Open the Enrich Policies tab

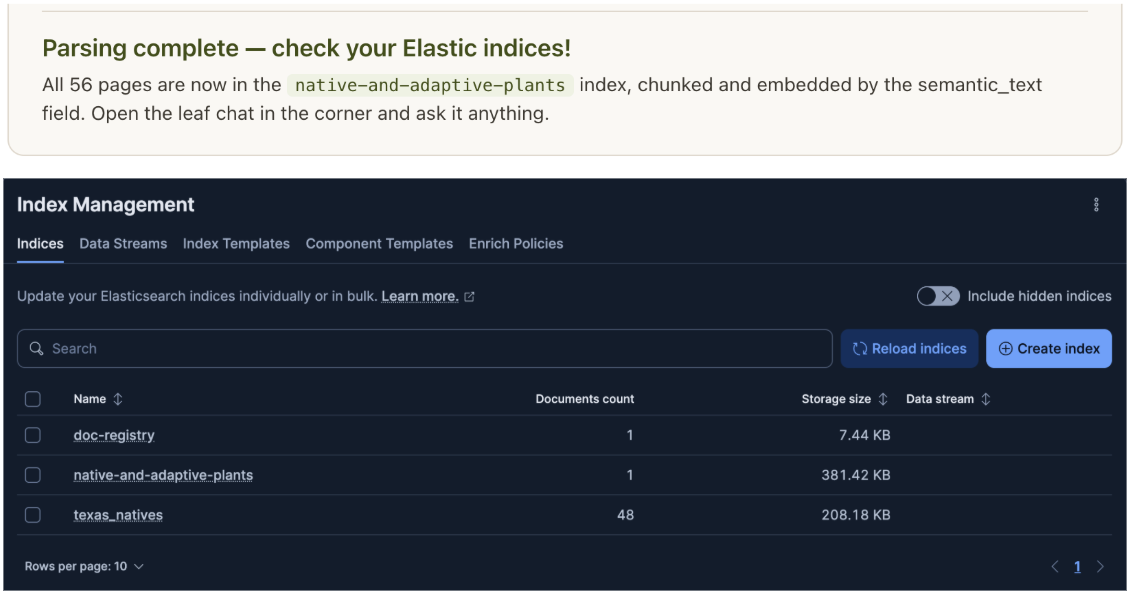[x=516, y=244]
